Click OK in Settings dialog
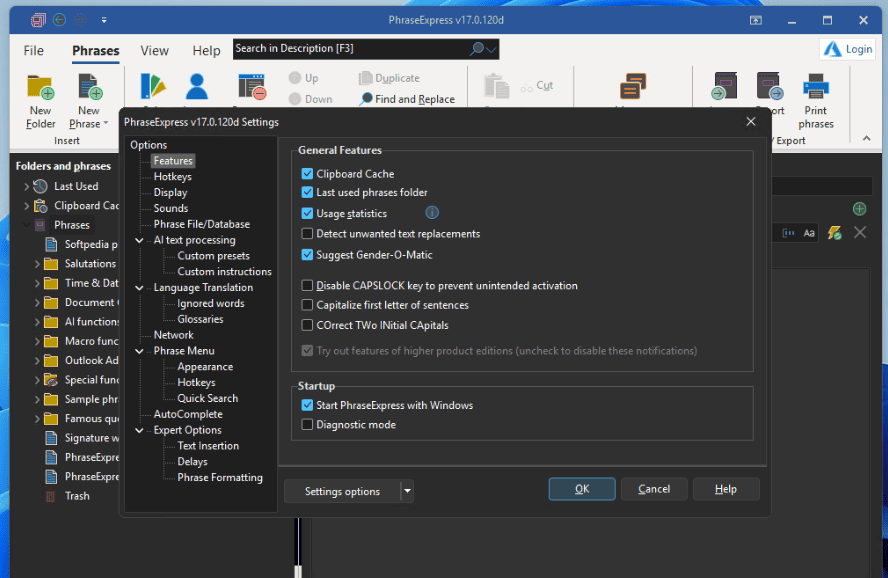The height and width of the screenshot is (578, 888). tap(582, 489)
